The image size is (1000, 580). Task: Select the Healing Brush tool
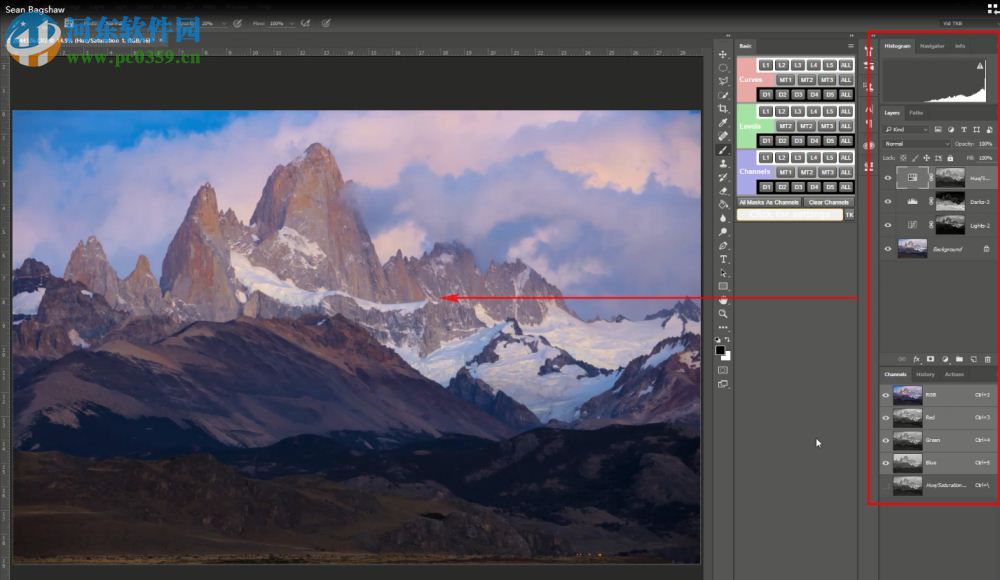click(723, 136)
